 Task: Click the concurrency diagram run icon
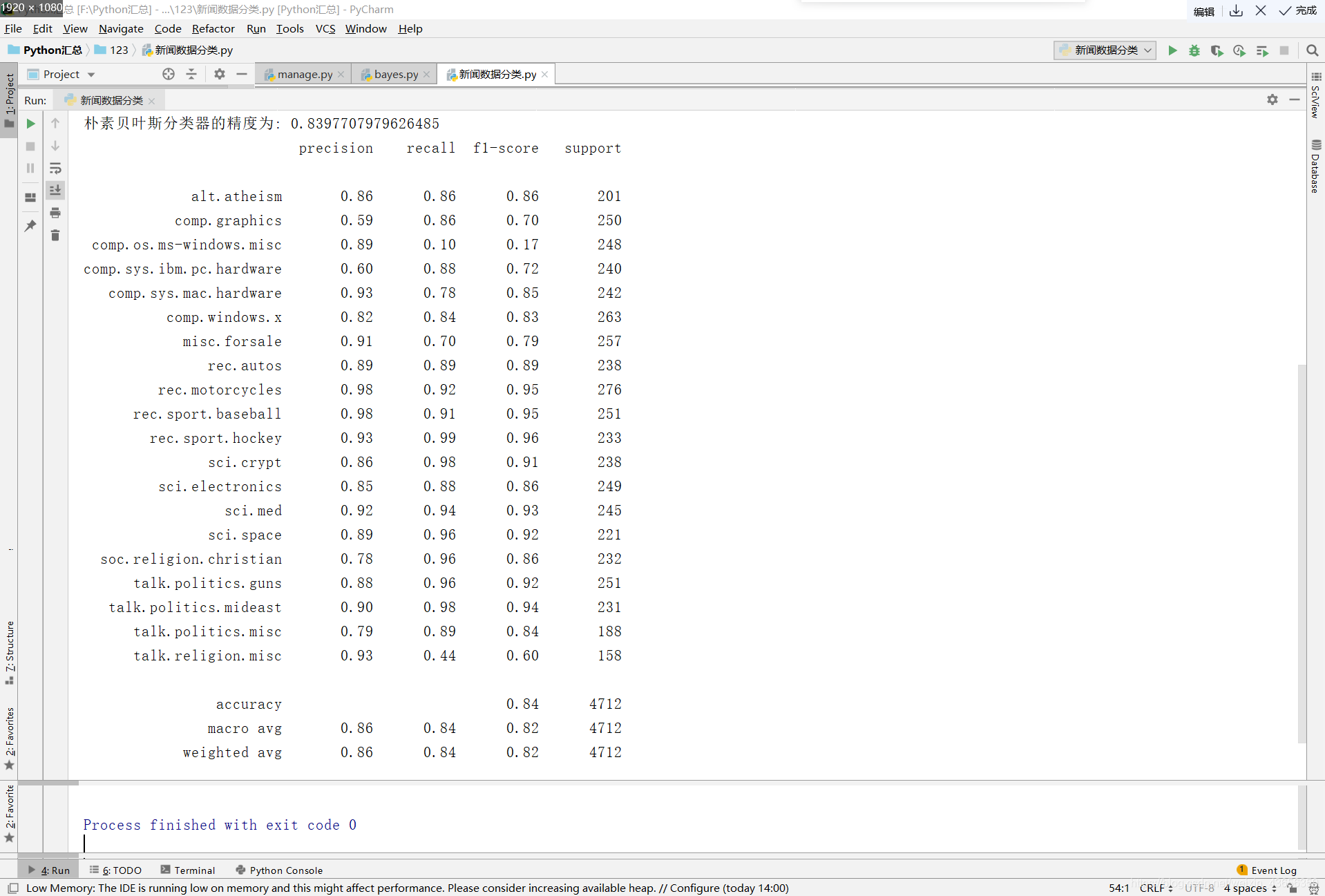click(x=1262, y=50)
